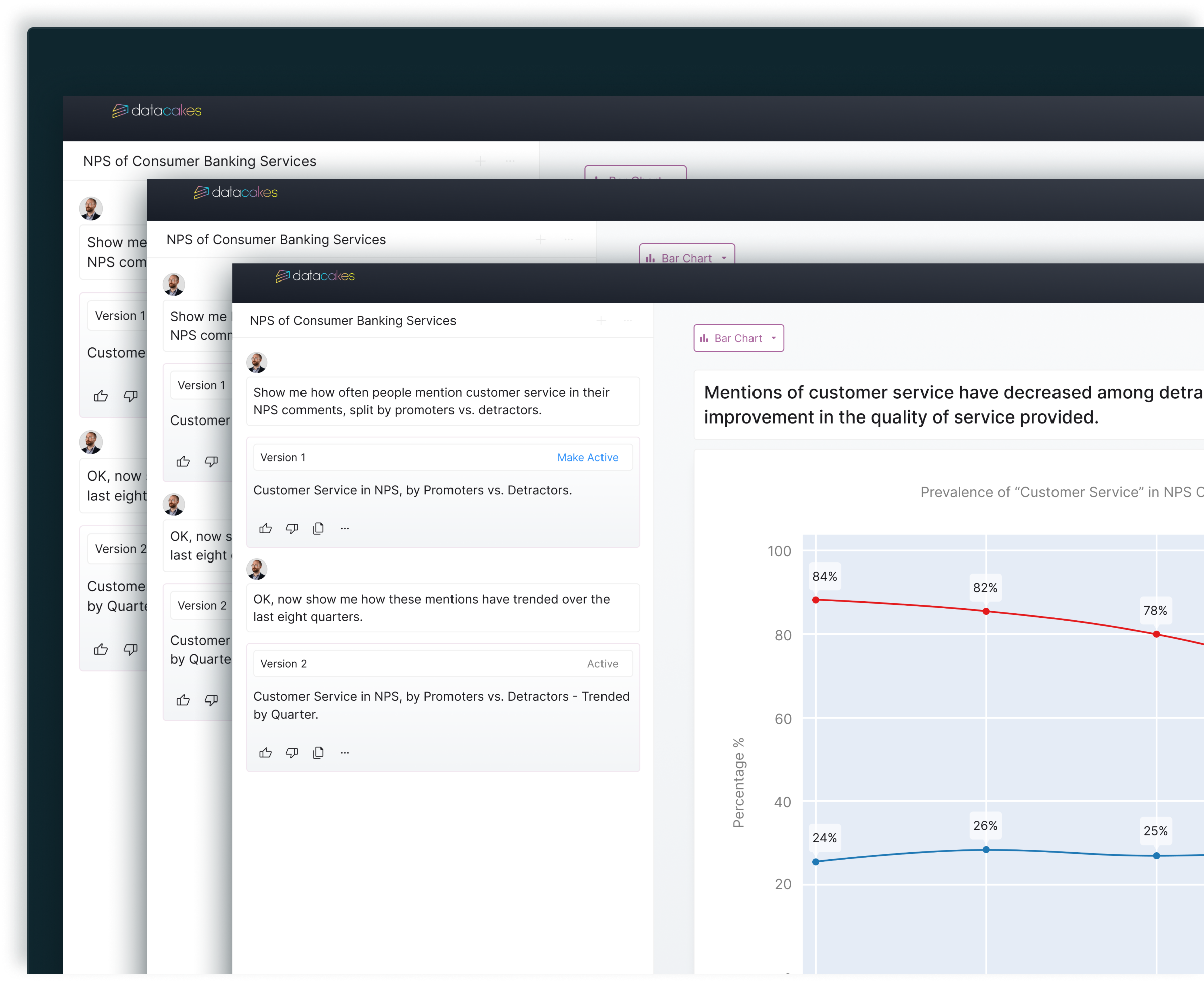Click the 84% red data point
This screenshot has width=1204, height=983.
click(816, 600)
